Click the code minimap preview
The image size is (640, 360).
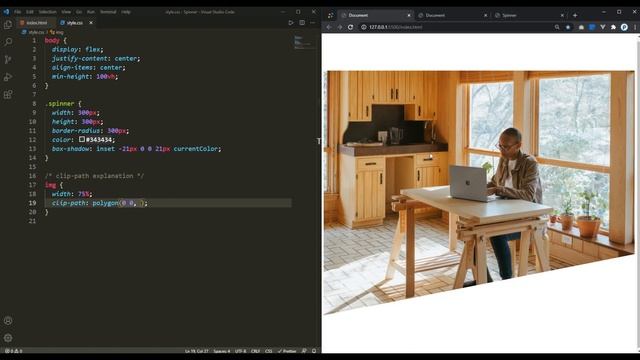(304, 42)
